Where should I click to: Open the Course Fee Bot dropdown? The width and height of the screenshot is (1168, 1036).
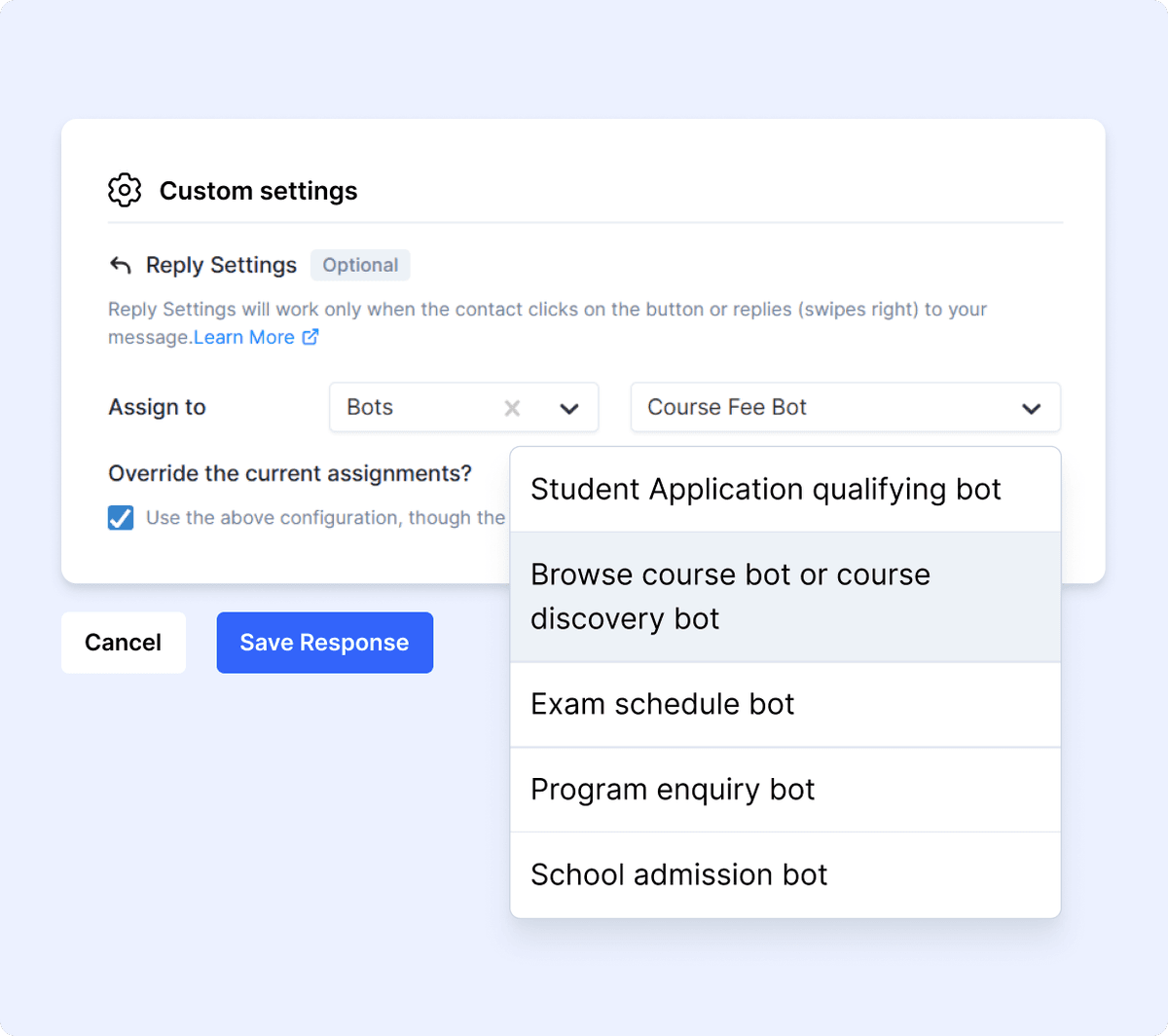[845, 407]
